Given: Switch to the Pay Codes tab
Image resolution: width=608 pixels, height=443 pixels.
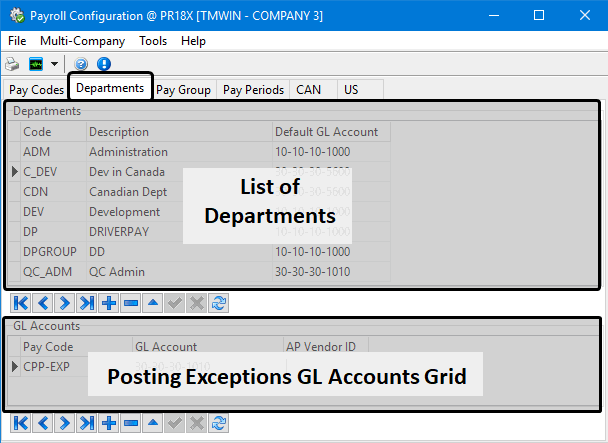Looking at the screenshot, I should click(34, 89).
